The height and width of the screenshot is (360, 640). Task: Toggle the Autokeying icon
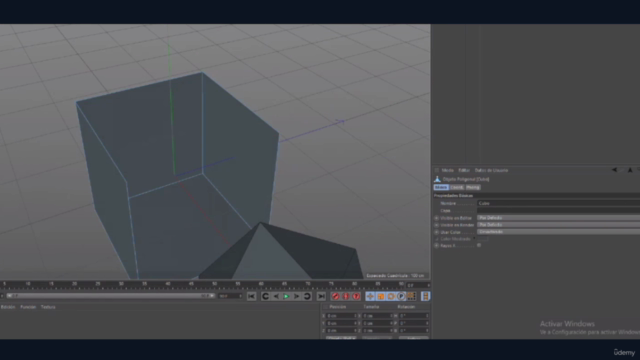pos(346,296)
